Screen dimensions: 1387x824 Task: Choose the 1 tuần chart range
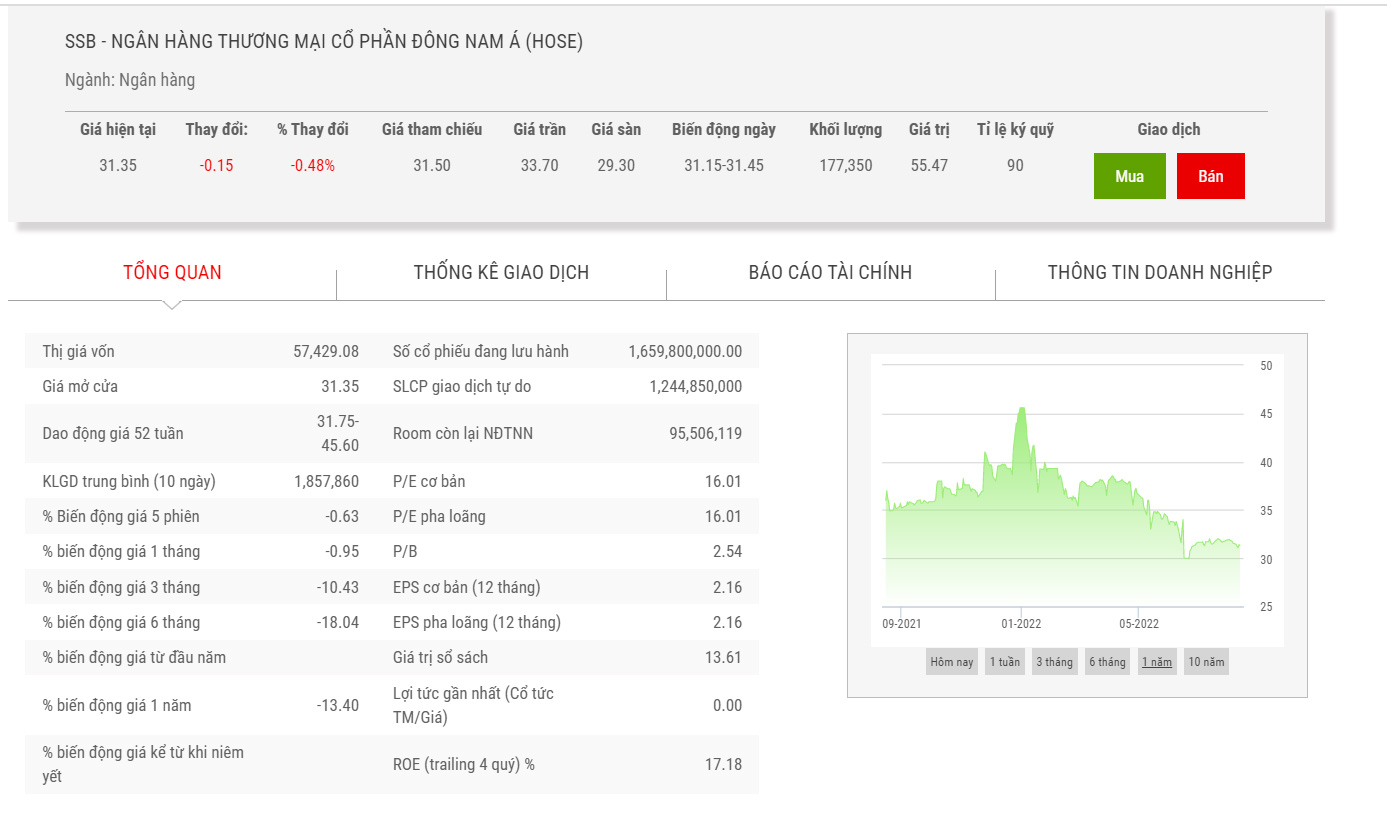pyautogui.click(x=1004, y=662)
